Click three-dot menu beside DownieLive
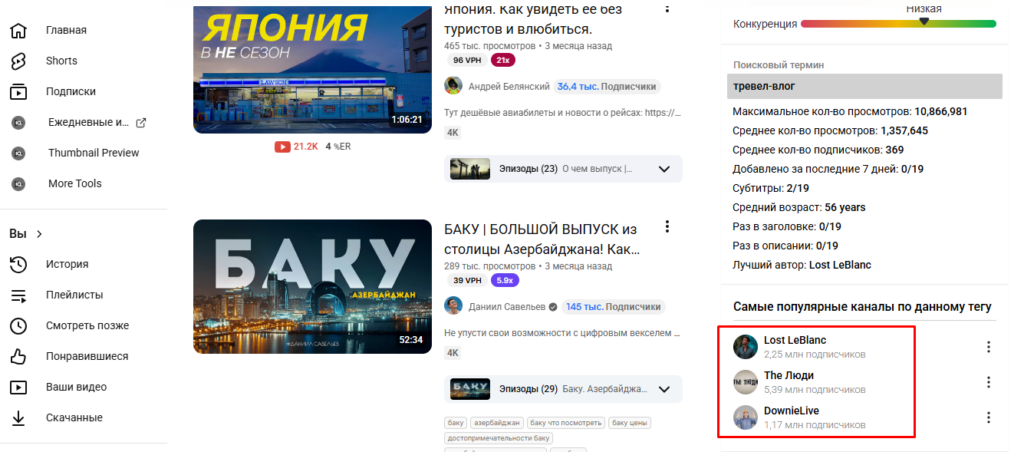This screenshot has width=1024, height=452. click(x=988, y=417)
